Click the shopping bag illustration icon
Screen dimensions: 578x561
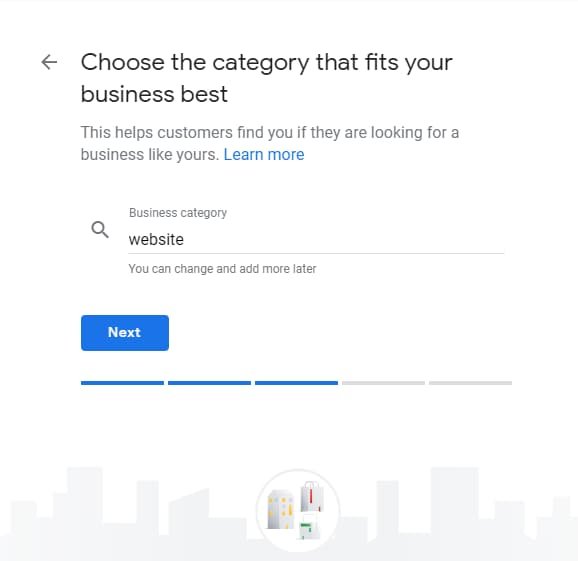tap(312, 496)
